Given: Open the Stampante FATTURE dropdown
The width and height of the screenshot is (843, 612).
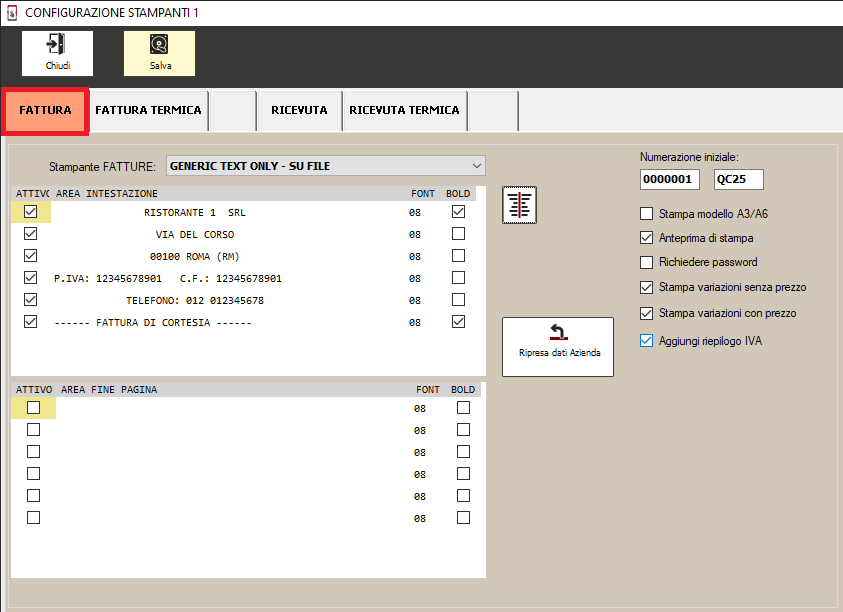Looking at the screenshot, I should [x=326, y=166].
